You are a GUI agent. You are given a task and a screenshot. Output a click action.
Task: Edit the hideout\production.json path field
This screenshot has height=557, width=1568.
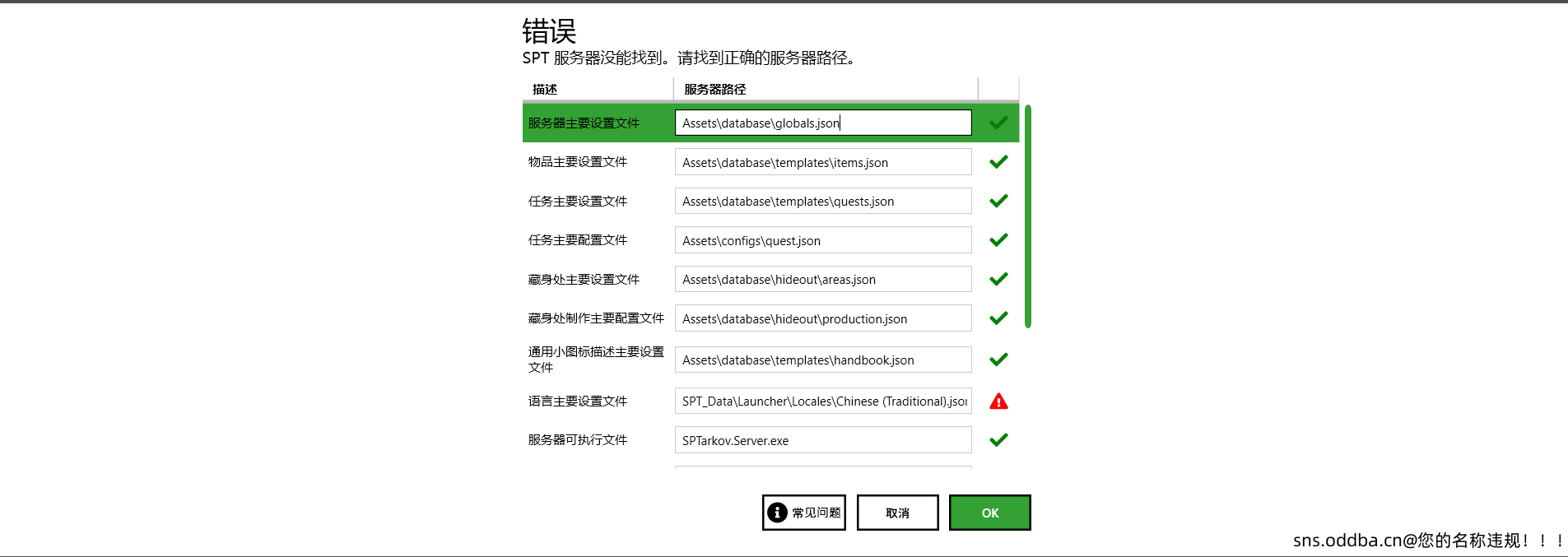(823, 318)
